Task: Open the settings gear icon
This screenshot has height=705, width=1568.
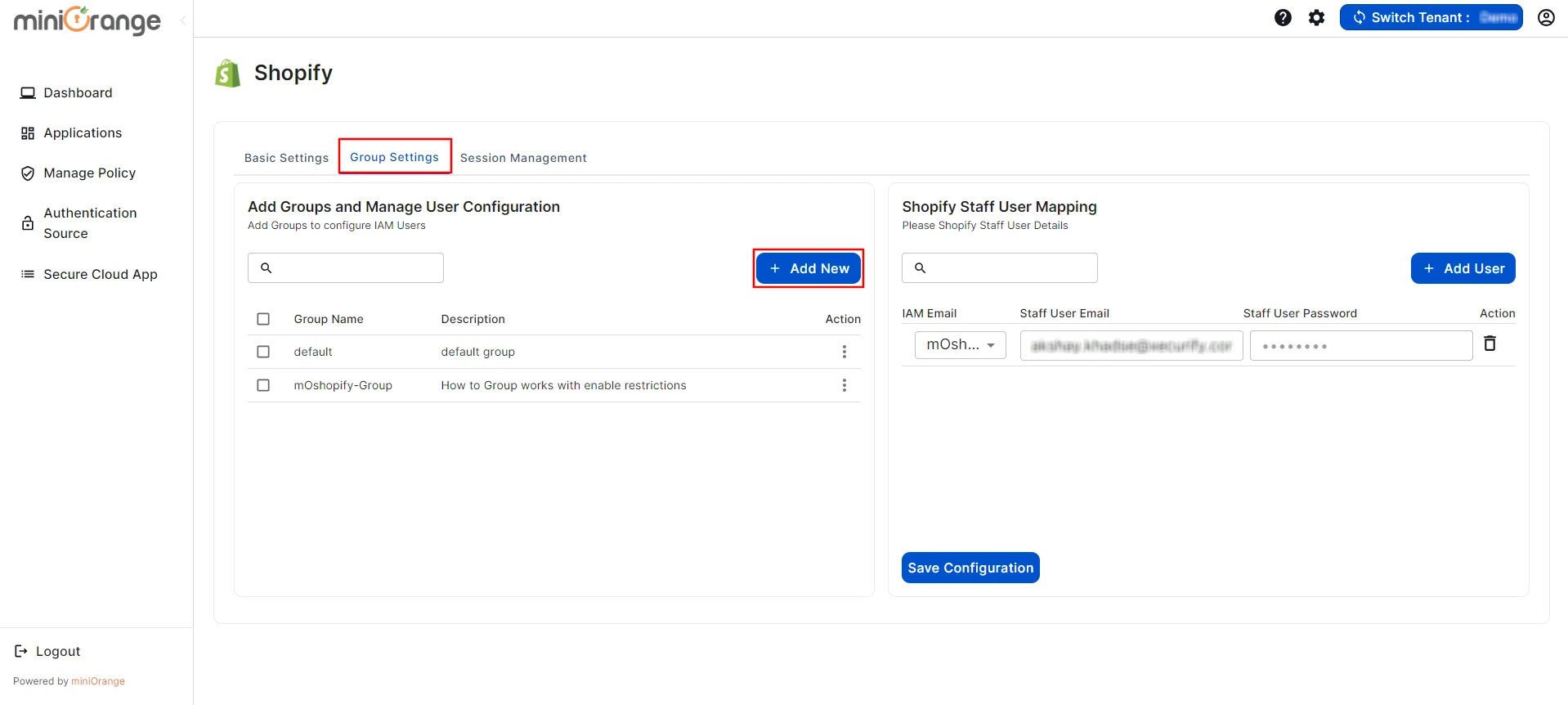Action: click(x=1316, y=17)
